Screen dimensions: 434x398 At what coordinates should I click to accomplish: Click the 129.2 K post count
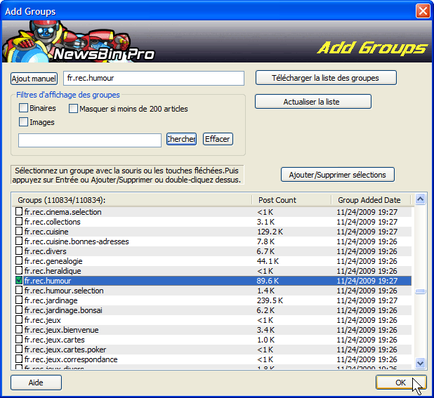point(270,232)
